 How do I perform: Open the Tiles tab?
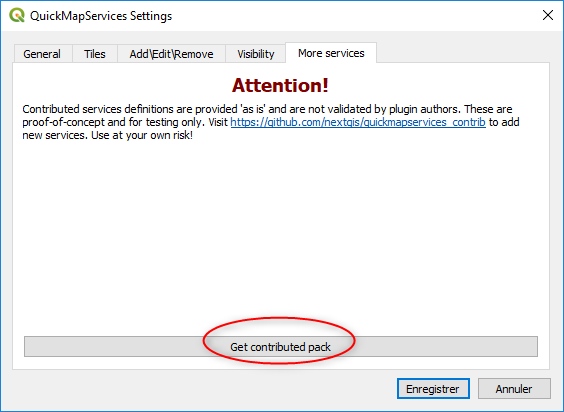pyautogui.click(x=95, y=54)
